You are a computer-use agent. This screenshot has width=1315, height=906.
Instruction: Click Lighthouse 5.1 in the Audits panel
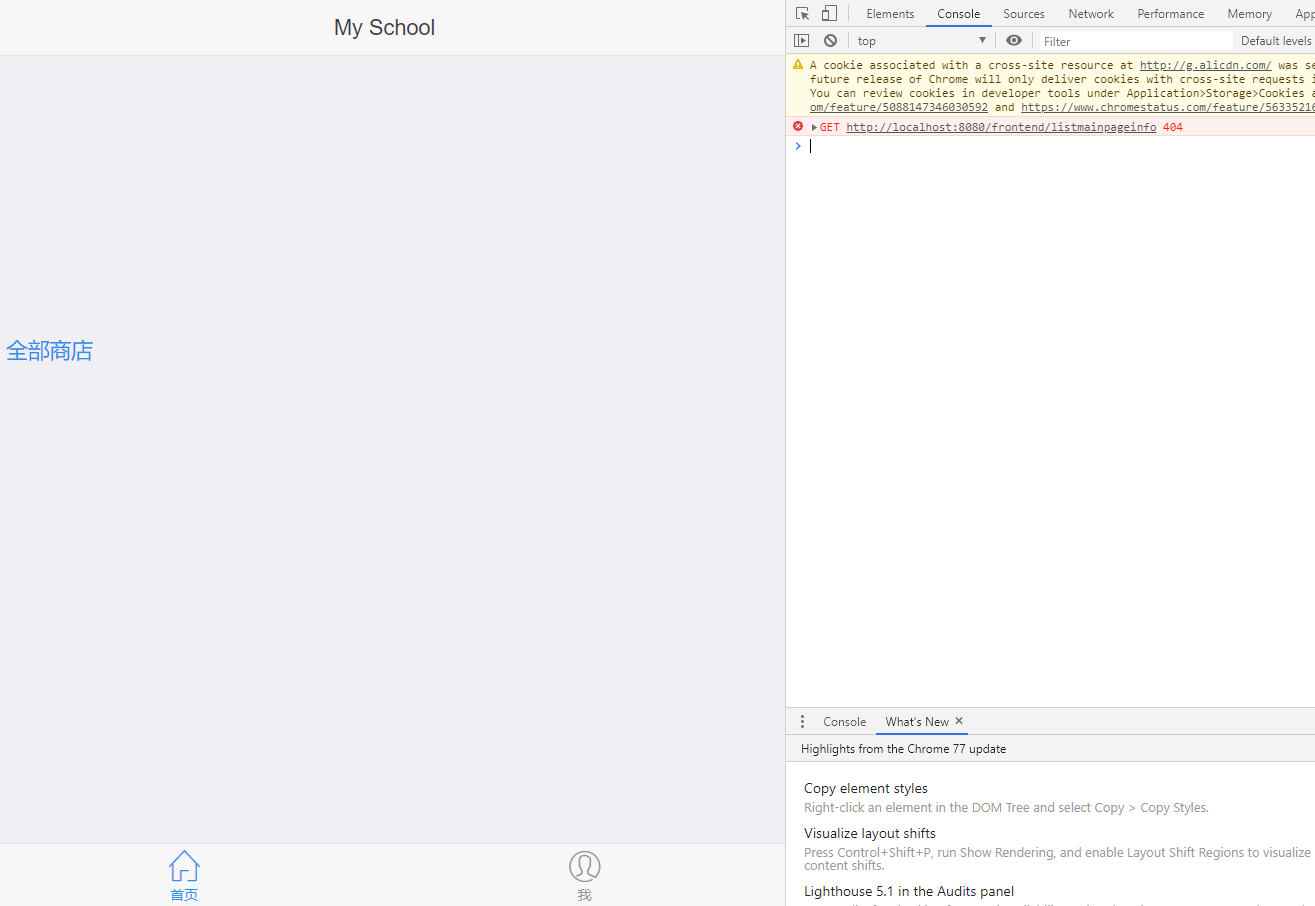[909, 891]
